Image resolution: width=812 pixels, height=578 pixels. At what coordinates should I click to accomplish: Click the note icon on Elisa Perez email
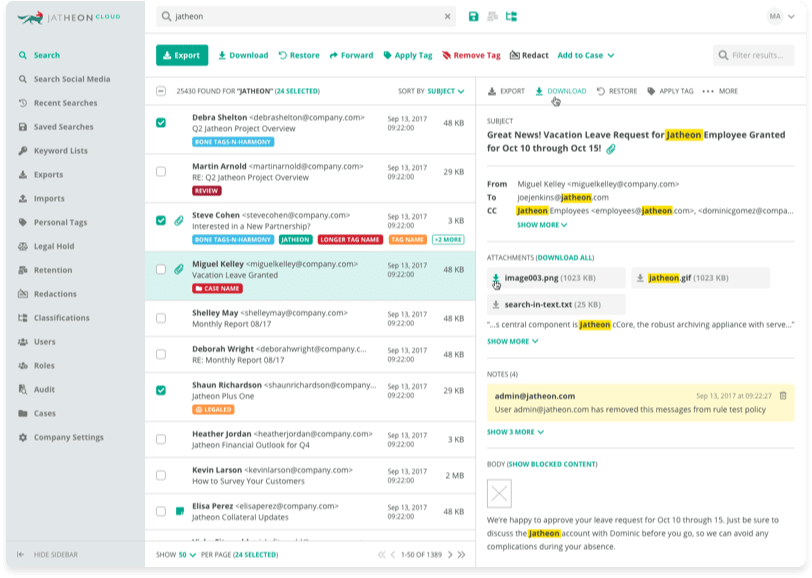pos(180,511)
